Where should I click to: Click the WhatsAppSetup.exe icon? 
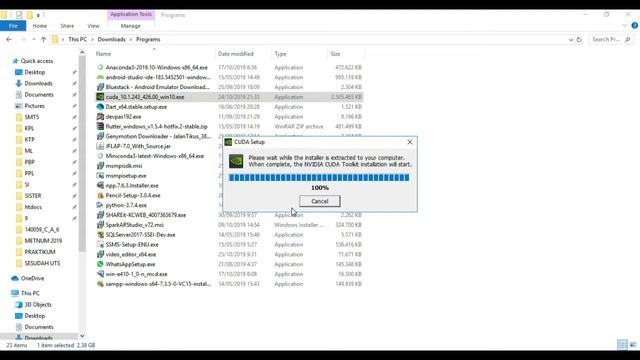coord(100,264)
